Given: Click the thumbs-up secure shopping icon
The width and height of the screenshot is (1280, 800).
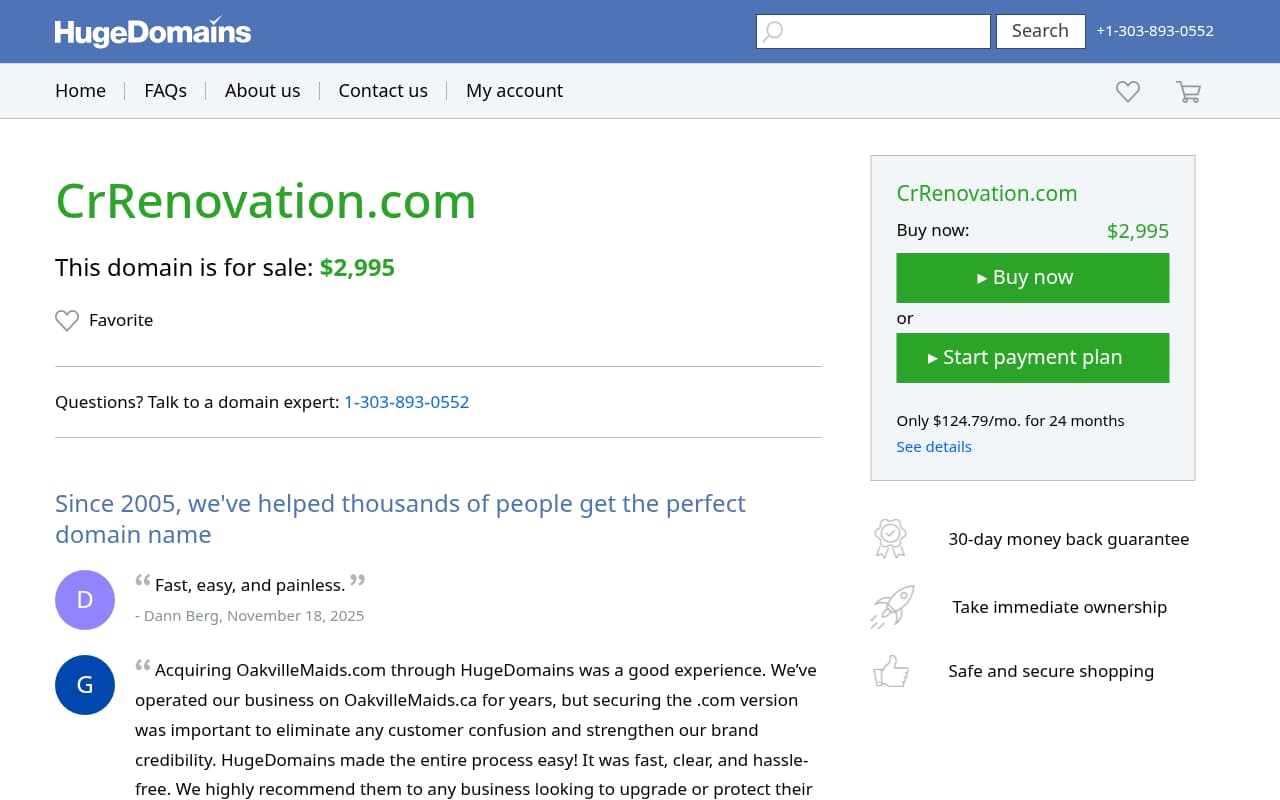Looking at the screenshot, I should (891, 671).
